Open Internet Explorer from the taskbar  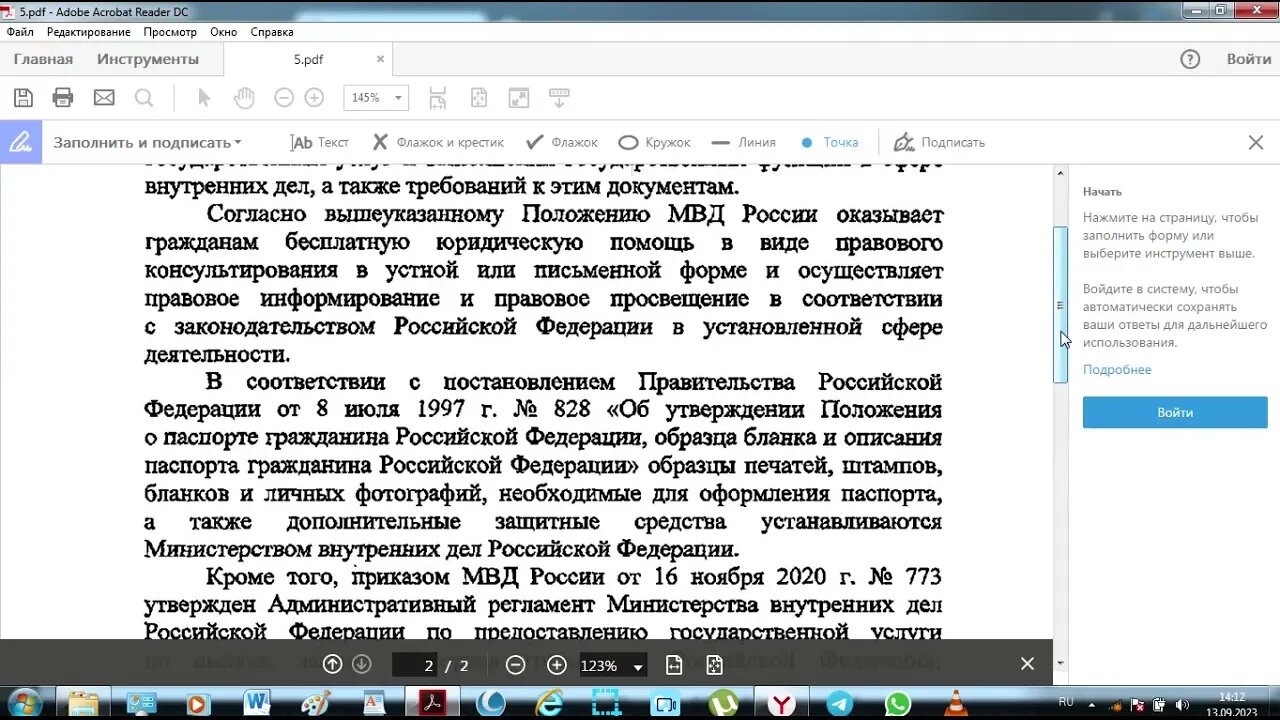pos(548,703)
